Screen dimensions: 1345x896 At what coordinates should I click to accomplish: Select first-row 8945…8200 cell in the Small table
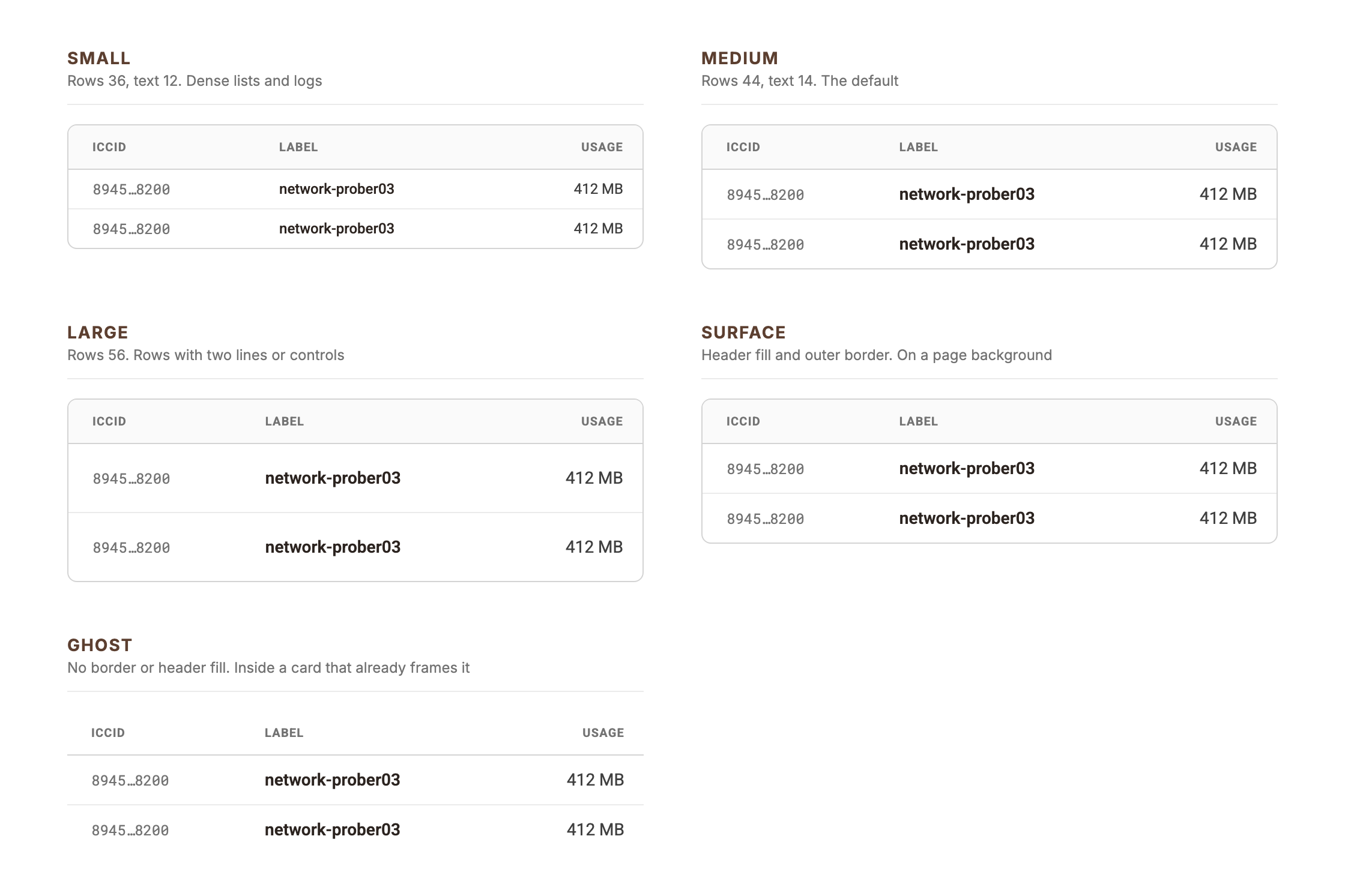tap(131, 190)
